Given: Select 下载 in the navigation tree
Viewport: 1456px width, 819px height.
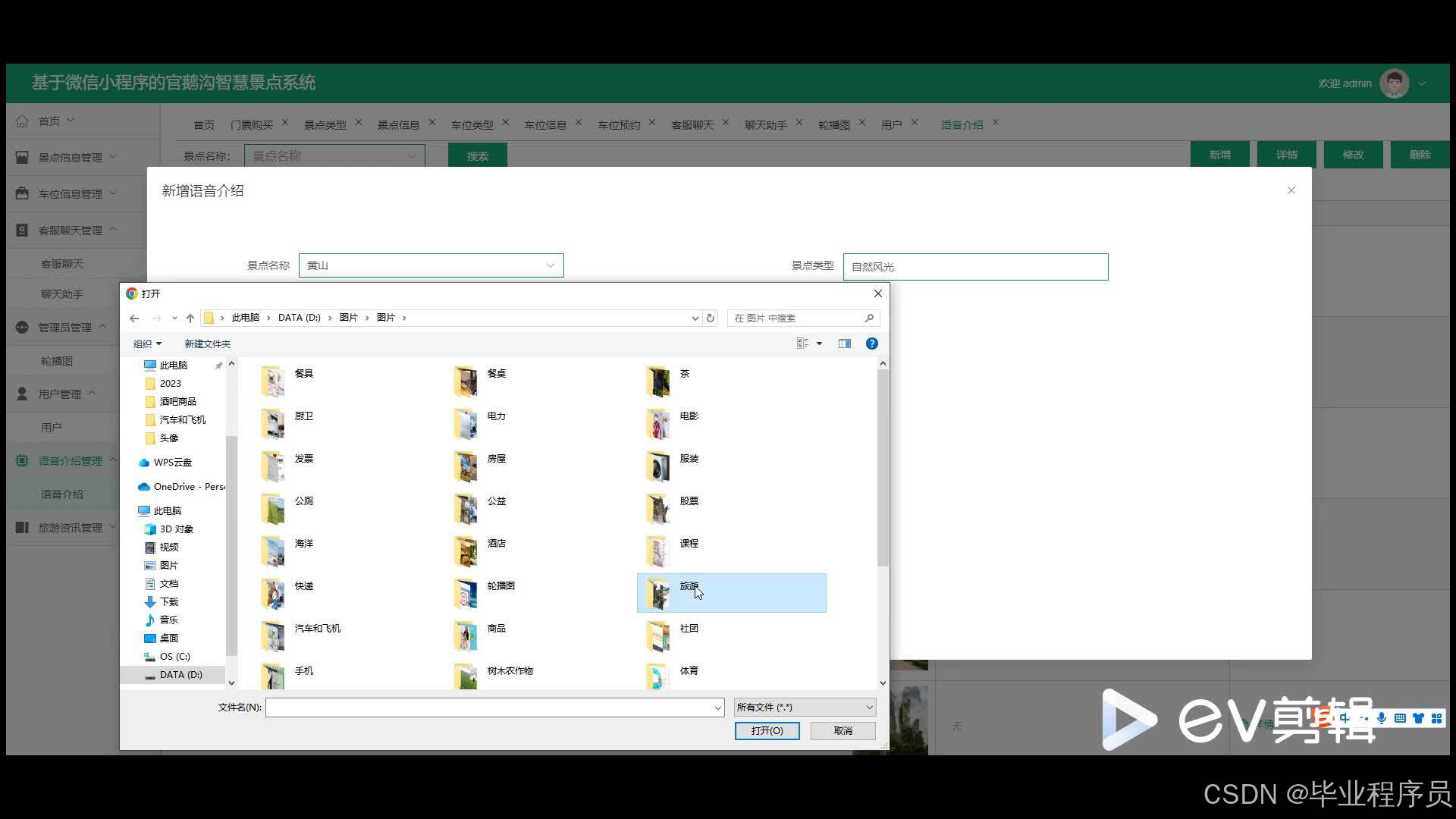Looking at the screenshot, I should [x=168, y=601].
